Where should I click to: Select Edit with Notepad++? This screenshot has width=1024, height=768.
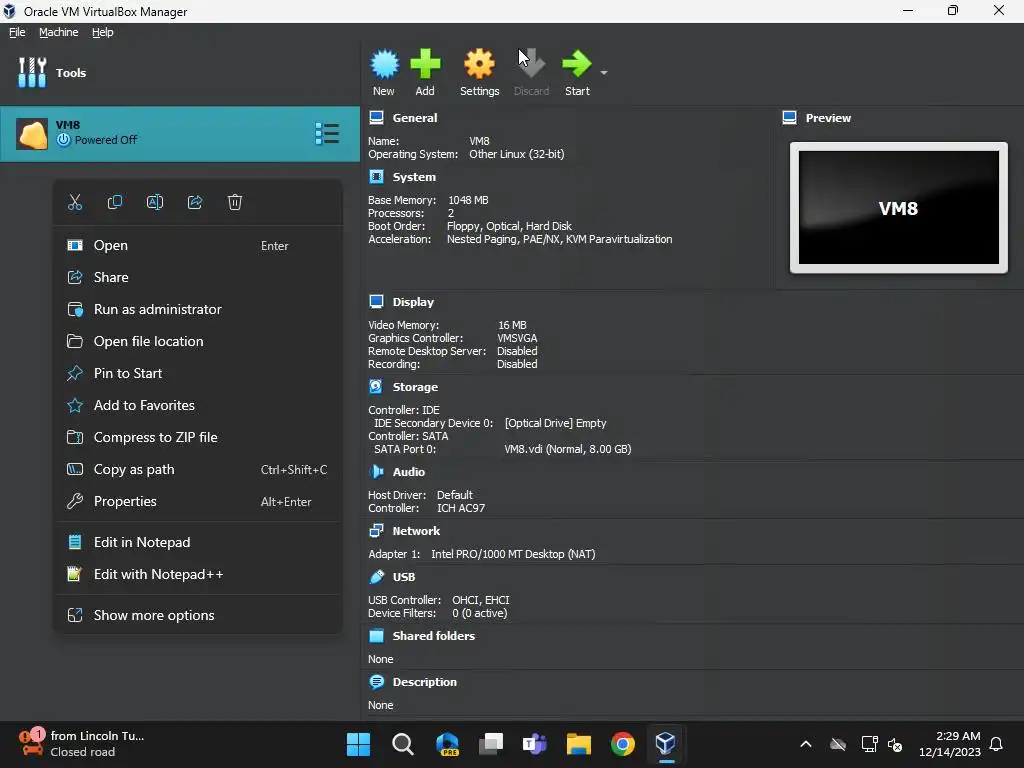(x=197, y=575)
